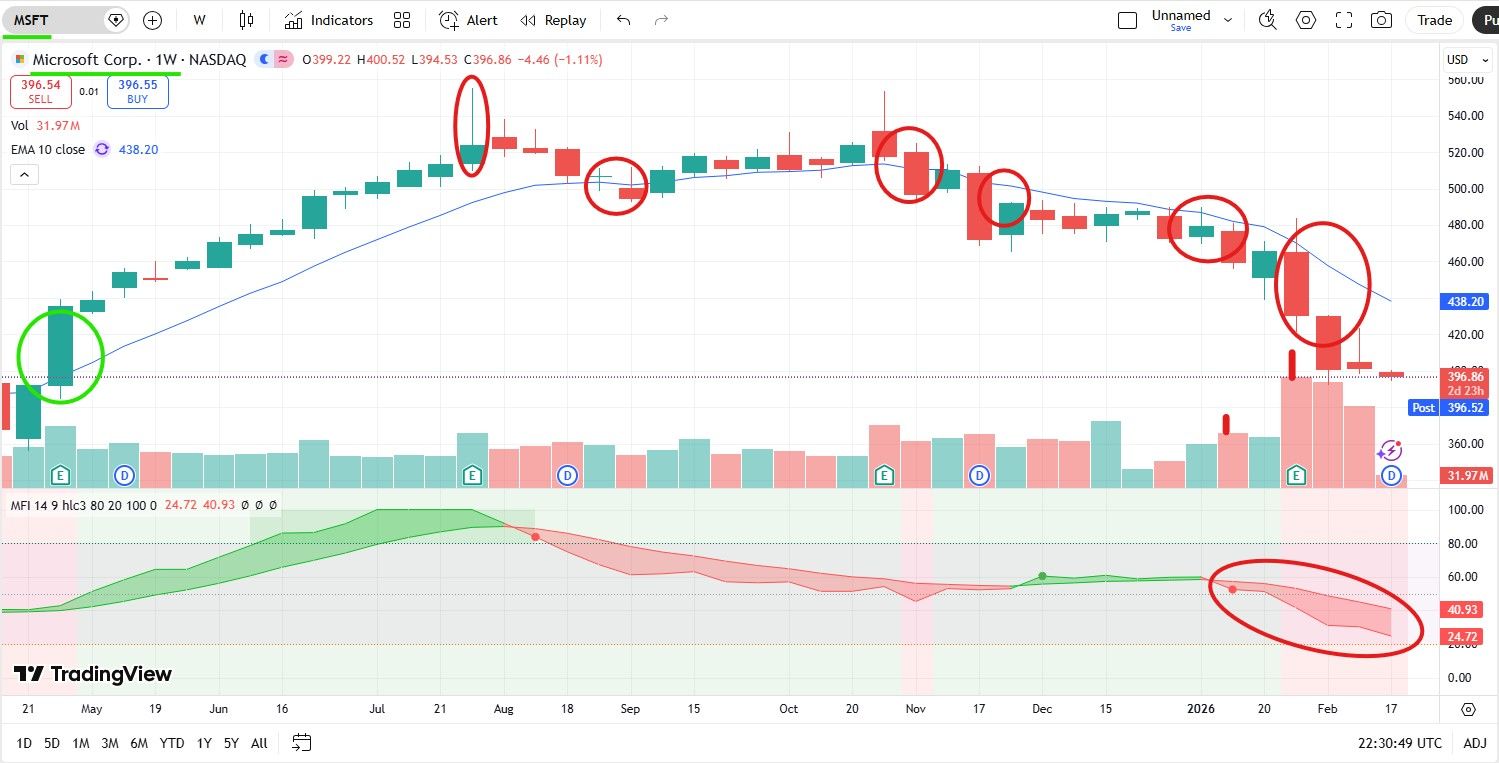Screen dimensions: 1499x763
Task: Click the purple lightning event icon
Action: pos(1391,451)
